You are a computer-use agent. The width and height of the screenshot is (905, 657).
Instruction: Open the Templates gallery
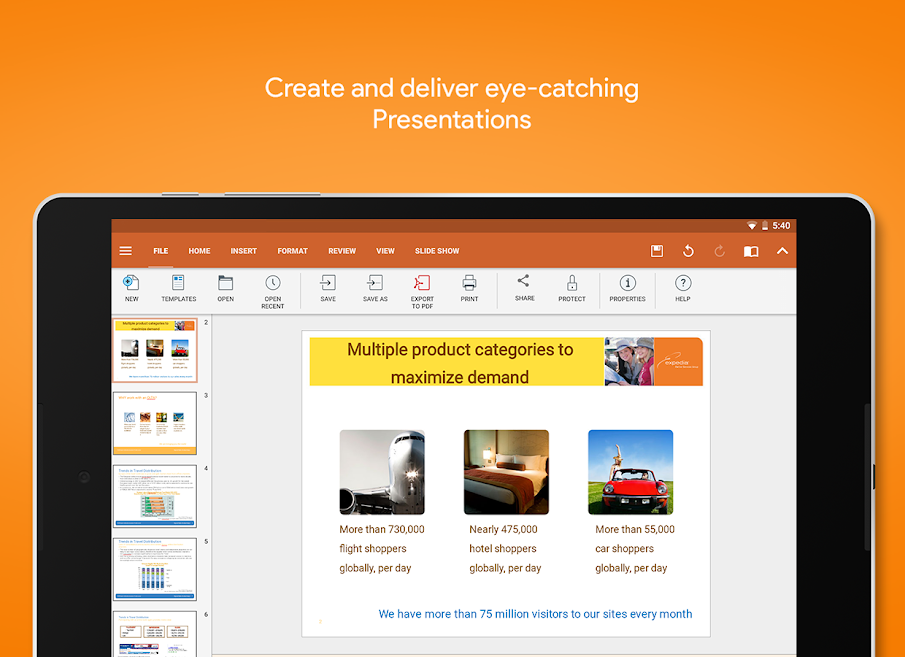click(179, 284)
